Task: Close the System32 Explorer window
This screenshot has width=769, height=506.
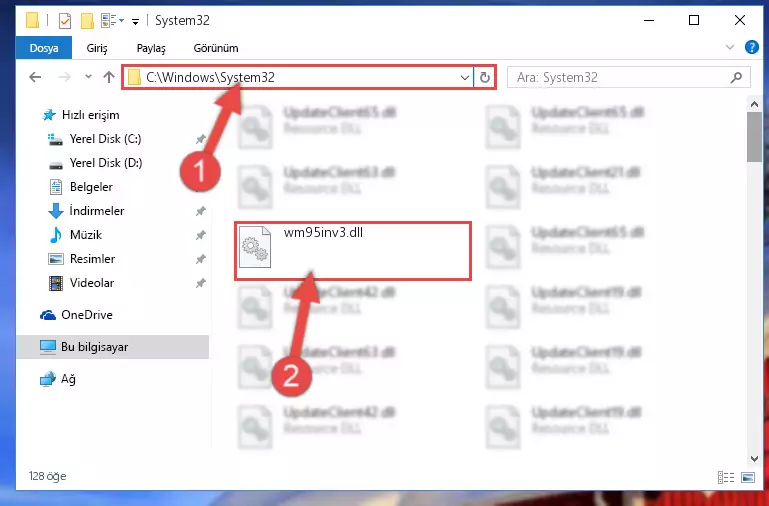Action: click(x=740, y=21)
